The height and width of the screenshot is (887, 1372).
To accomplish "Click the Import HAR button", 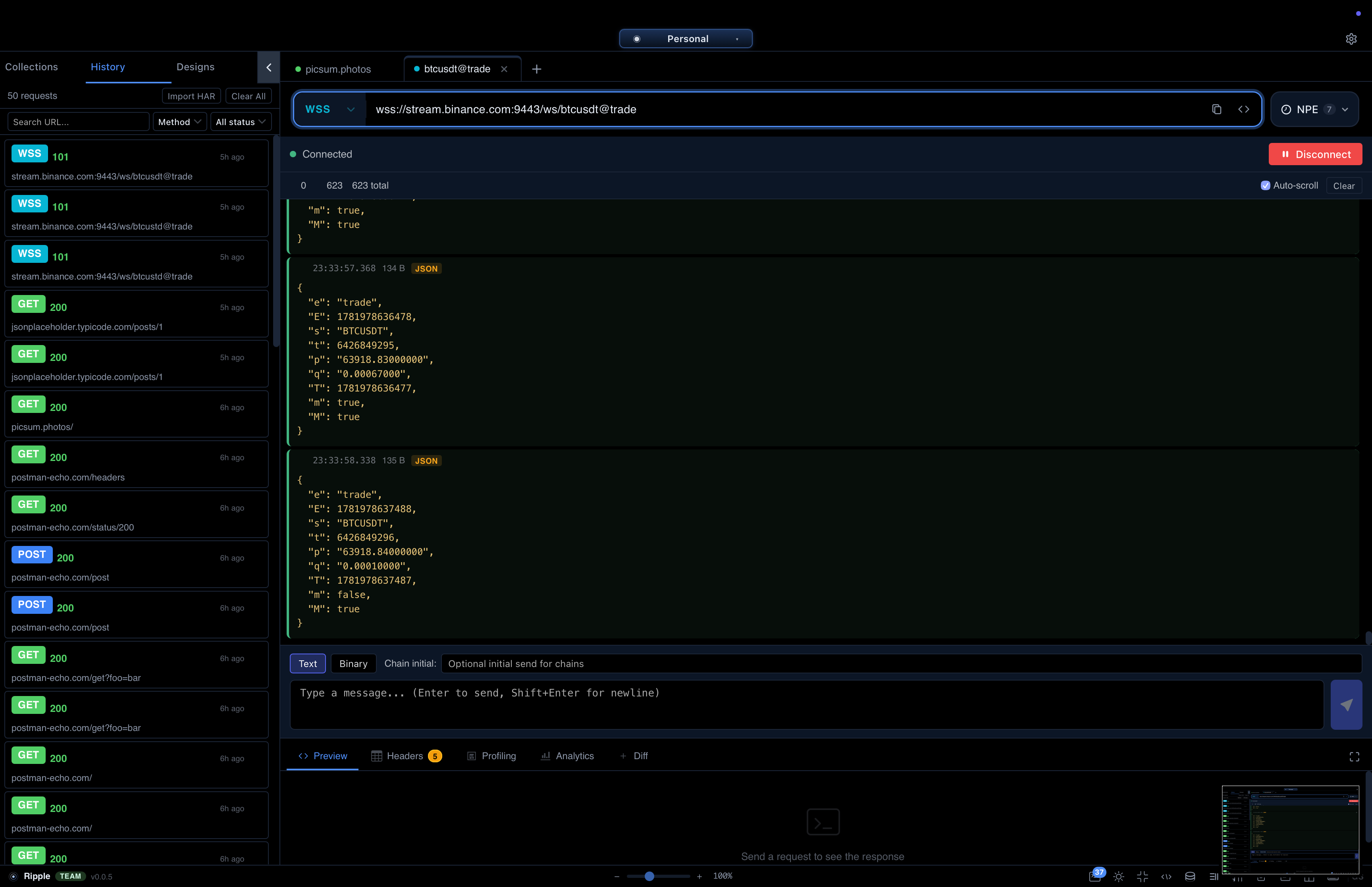I will [191, 96].
